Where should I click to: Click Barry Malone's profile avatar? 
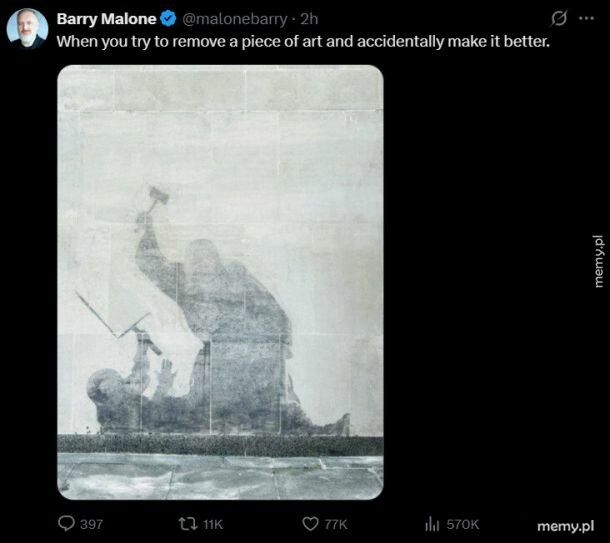[x=28, y=29]
